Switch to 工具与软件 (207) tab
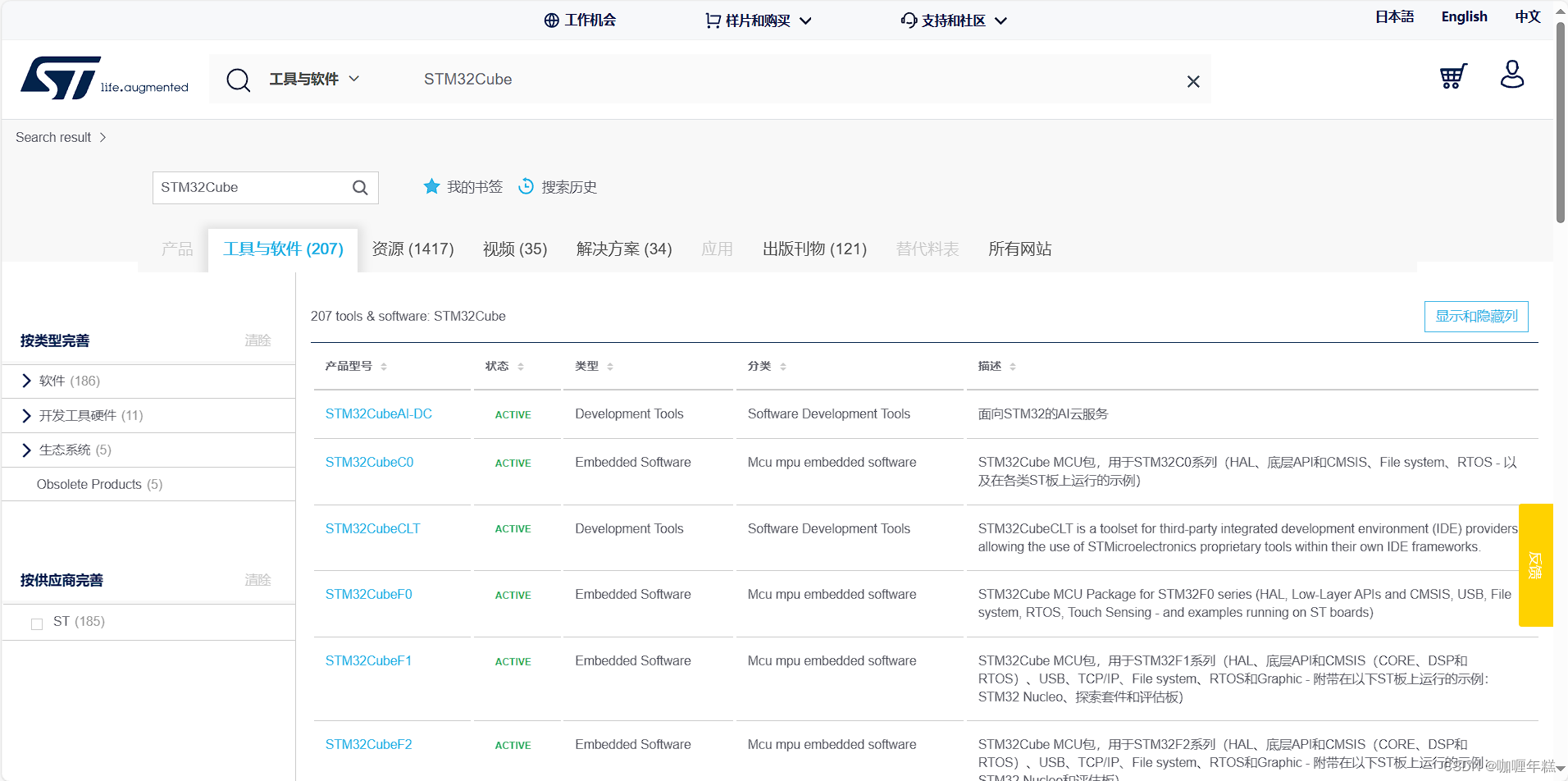Viewport: 1568px width, 781px height. 283,249
